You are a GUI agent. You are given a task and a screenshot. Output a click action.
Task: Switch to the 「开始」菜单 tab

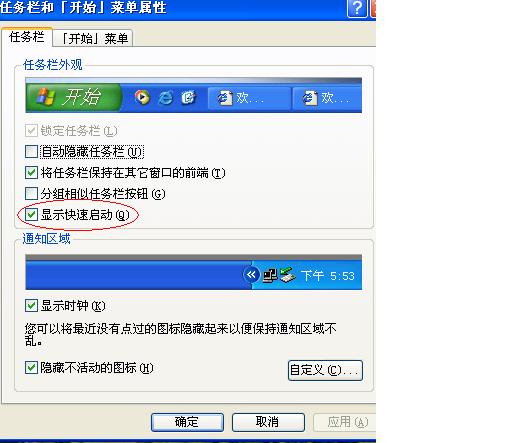tap(93, 38)
